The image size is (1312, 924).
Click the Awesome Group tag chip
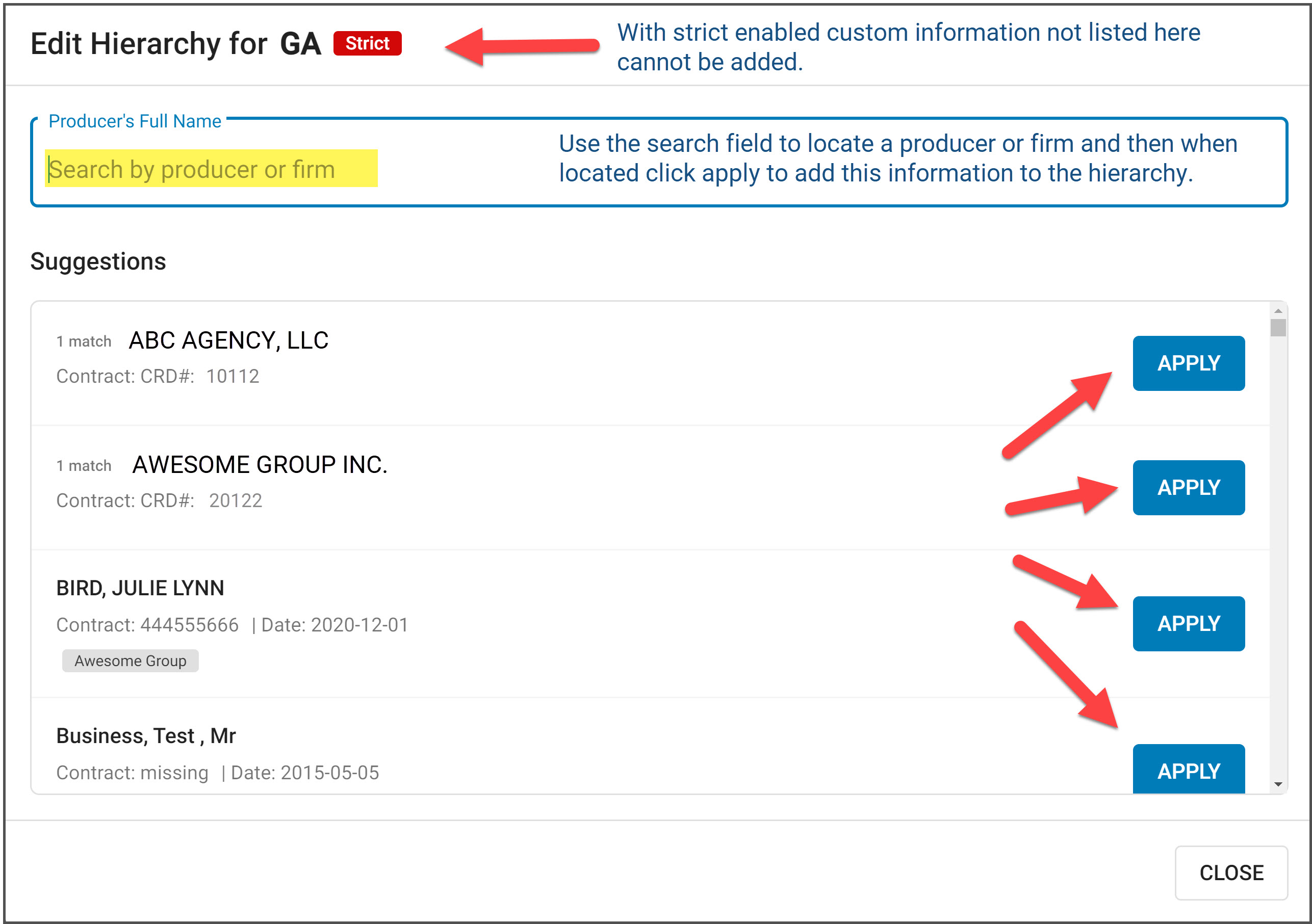pyautogui.click(x=131, y=661)
